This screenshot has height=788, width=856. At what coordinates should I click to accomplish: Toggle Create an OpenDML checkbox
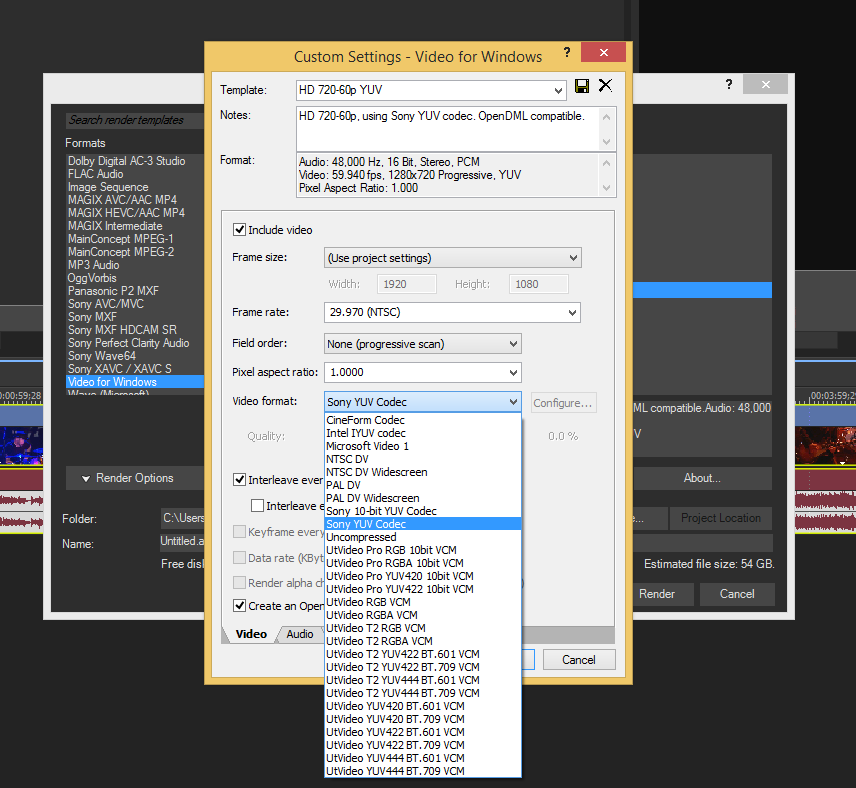pyautogui.click(x=239, y=606)
